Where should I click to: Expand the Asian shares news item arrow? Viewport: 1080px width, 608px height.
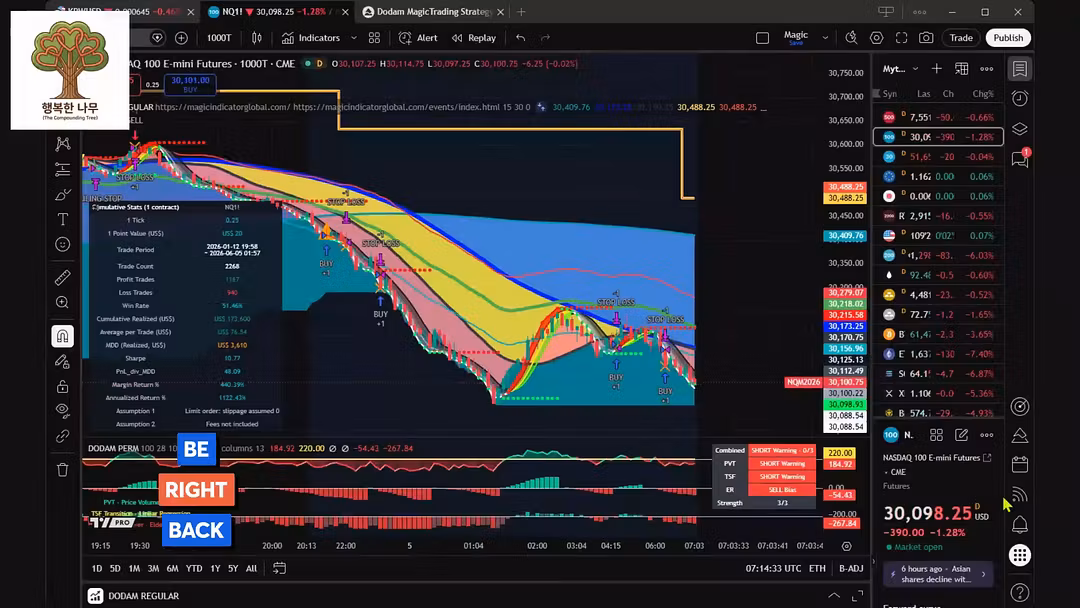(984, 574)
